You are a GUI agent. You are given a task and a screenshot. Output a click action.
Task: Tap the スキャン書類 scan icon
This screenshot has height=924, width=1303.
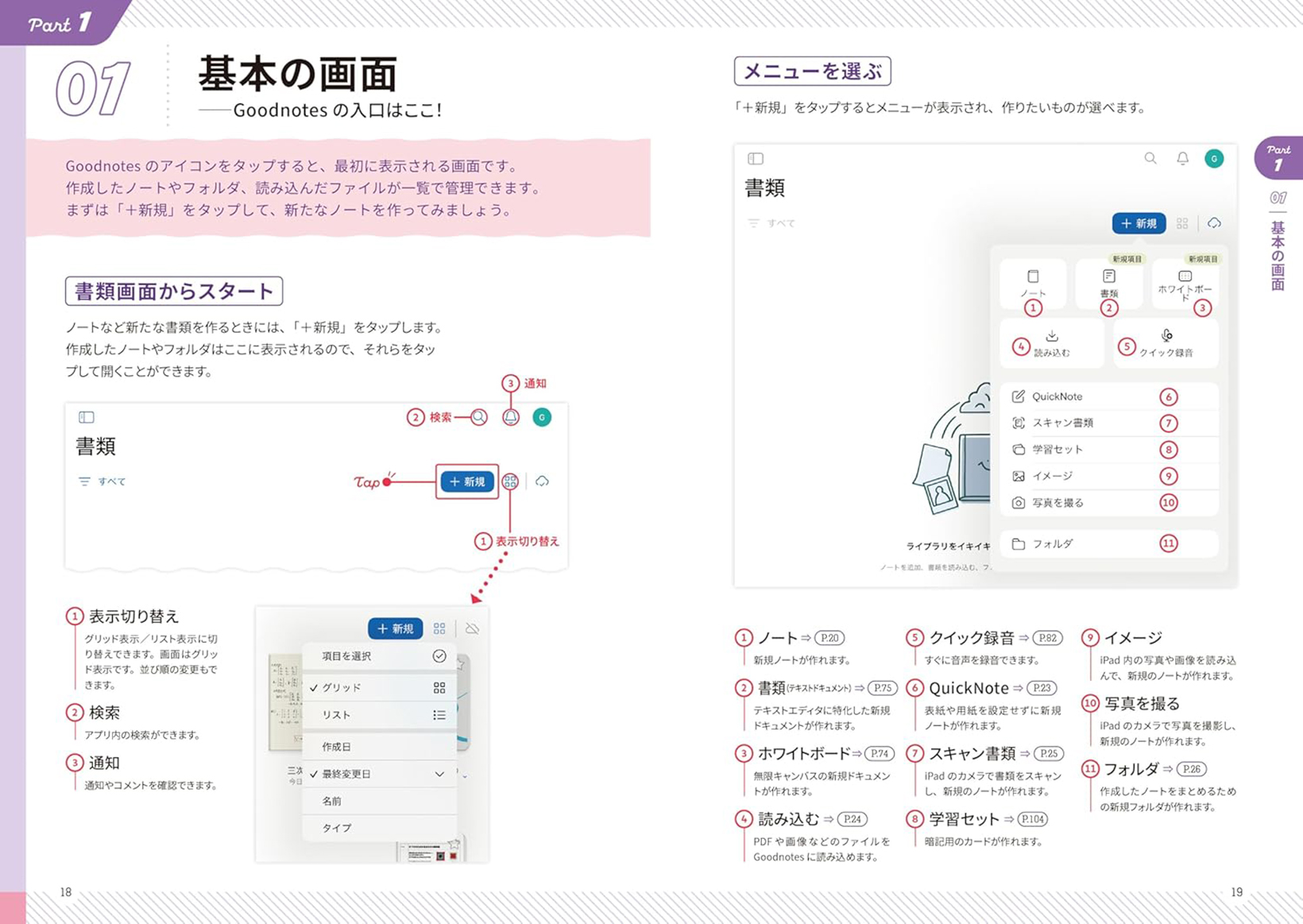(x=1019, y=423)
